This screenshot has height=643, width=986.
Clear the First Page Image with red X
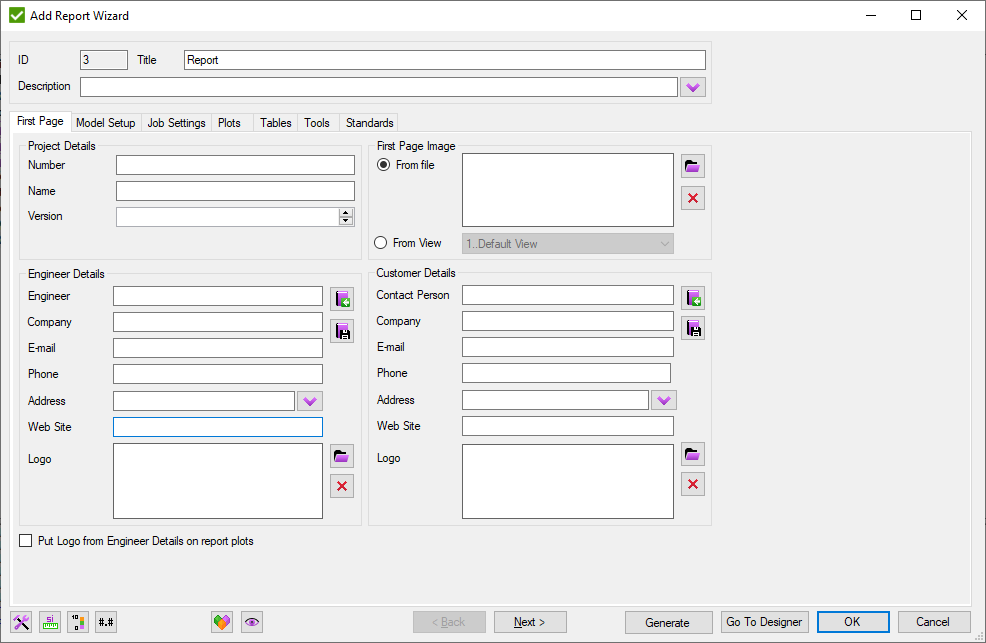[x=693, y=198]
